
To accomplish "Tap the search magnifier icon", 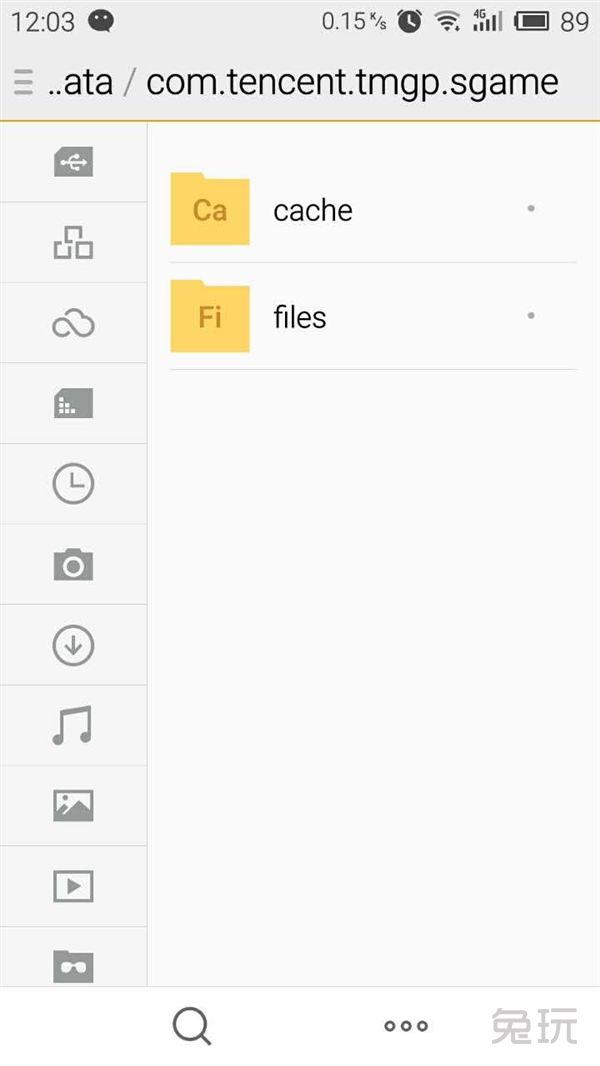I will pyautogui.click(x=192, y=1026).
